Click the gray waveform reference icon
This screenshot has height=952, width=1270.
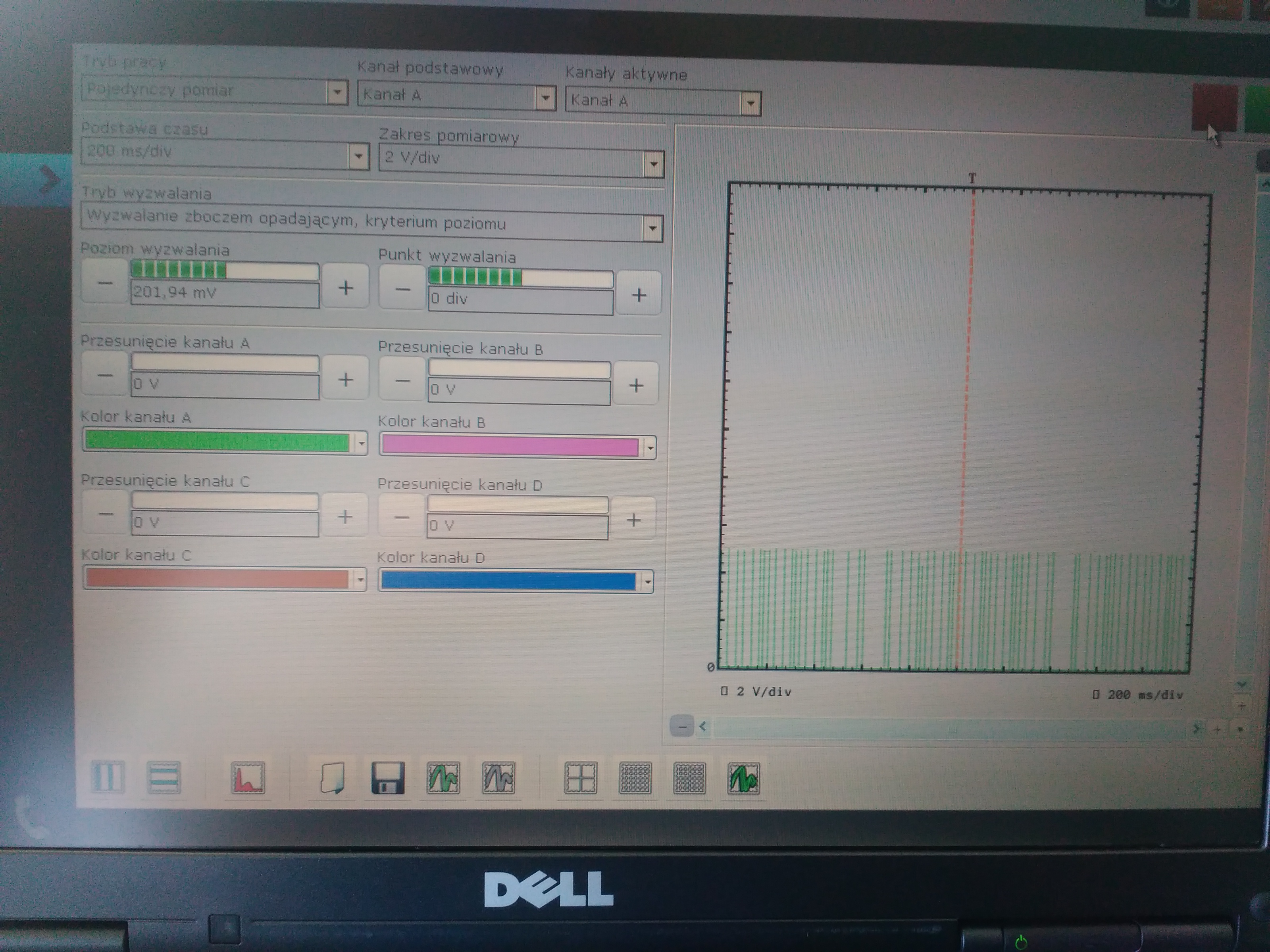[x=498, y=778]
